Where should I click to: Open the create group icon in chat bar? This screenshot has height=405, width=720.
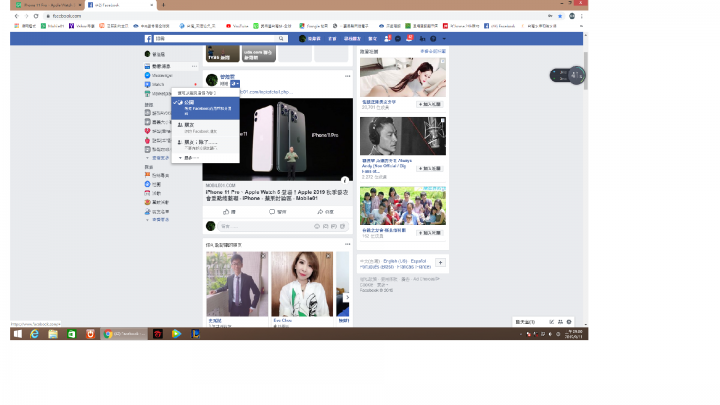560,322
